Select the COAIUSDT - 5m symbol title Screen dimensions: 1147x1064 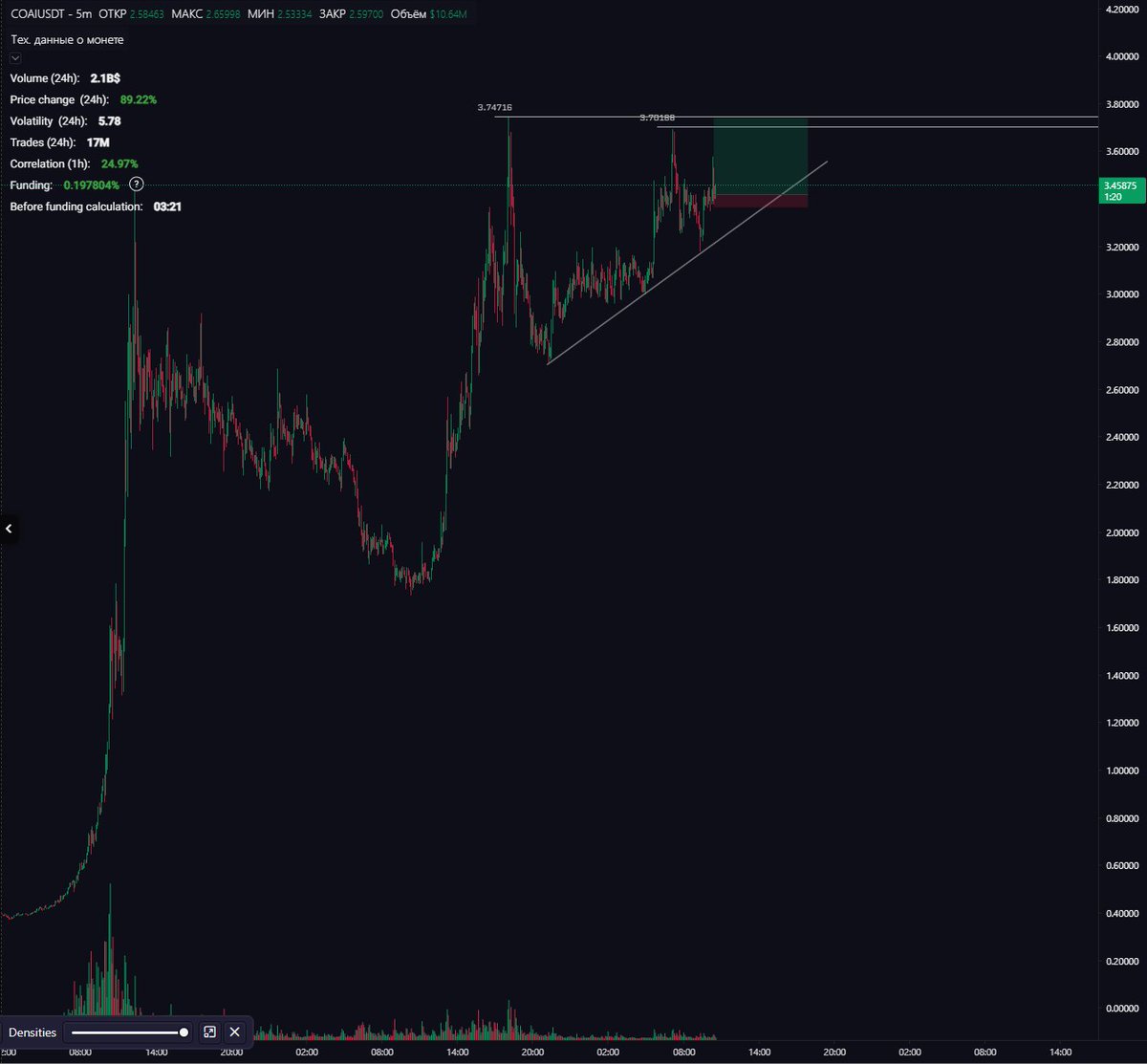[51, 14]
